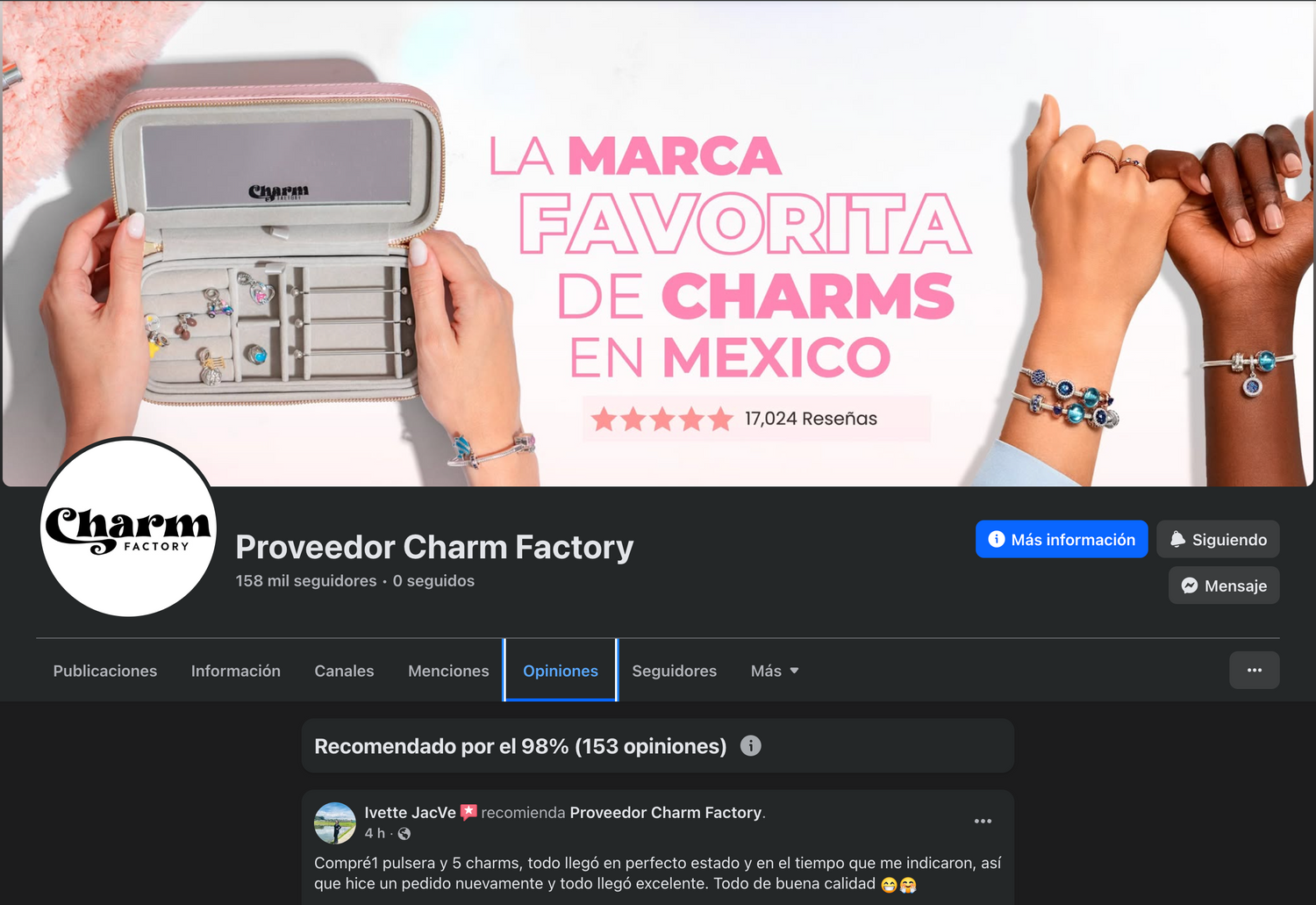Click the Charm Factory profile picture

129,528
